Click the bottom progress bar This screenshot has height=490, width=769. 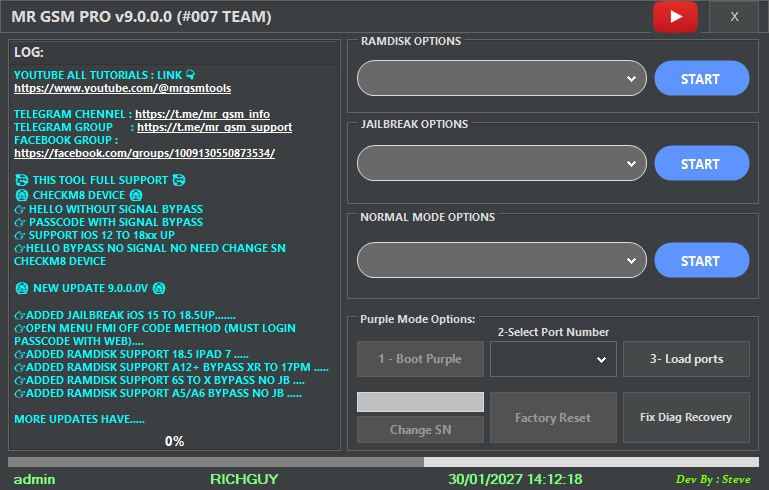click(x=384, y=462)
